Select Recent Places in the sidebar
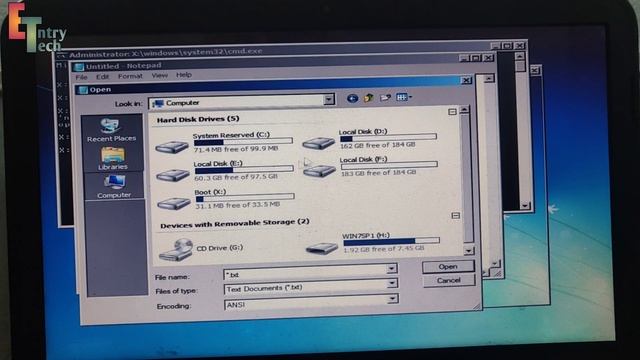The image size is (640, 360). [x=111, y=130]
